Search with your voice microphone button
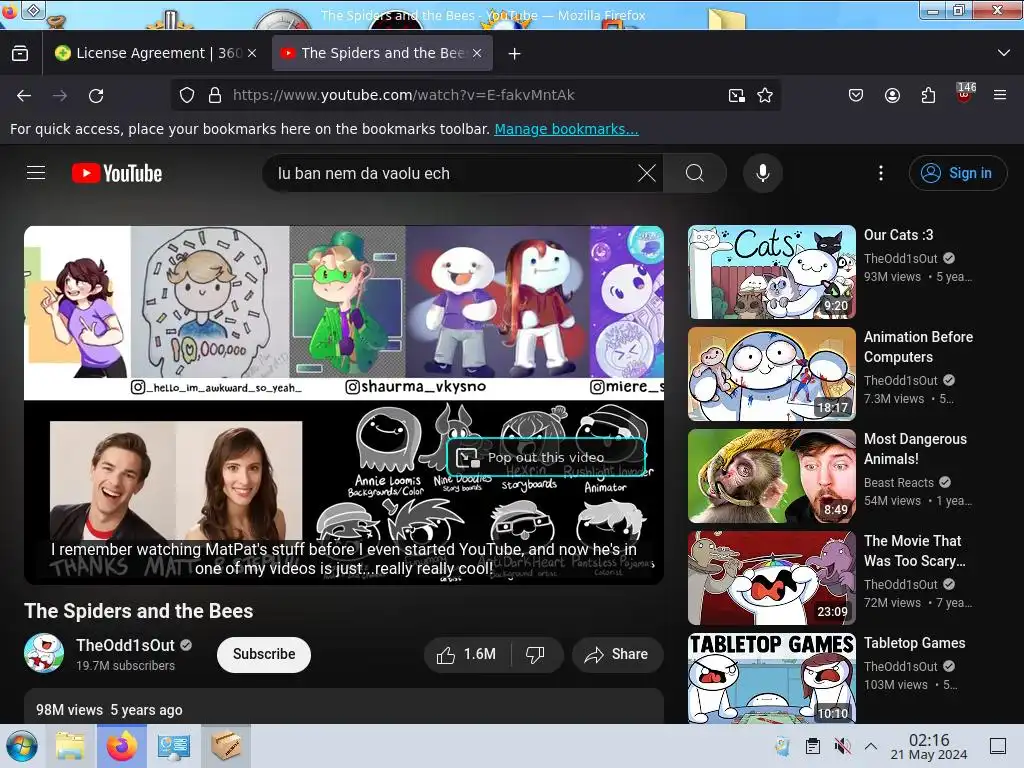 (x=763, y=173)
